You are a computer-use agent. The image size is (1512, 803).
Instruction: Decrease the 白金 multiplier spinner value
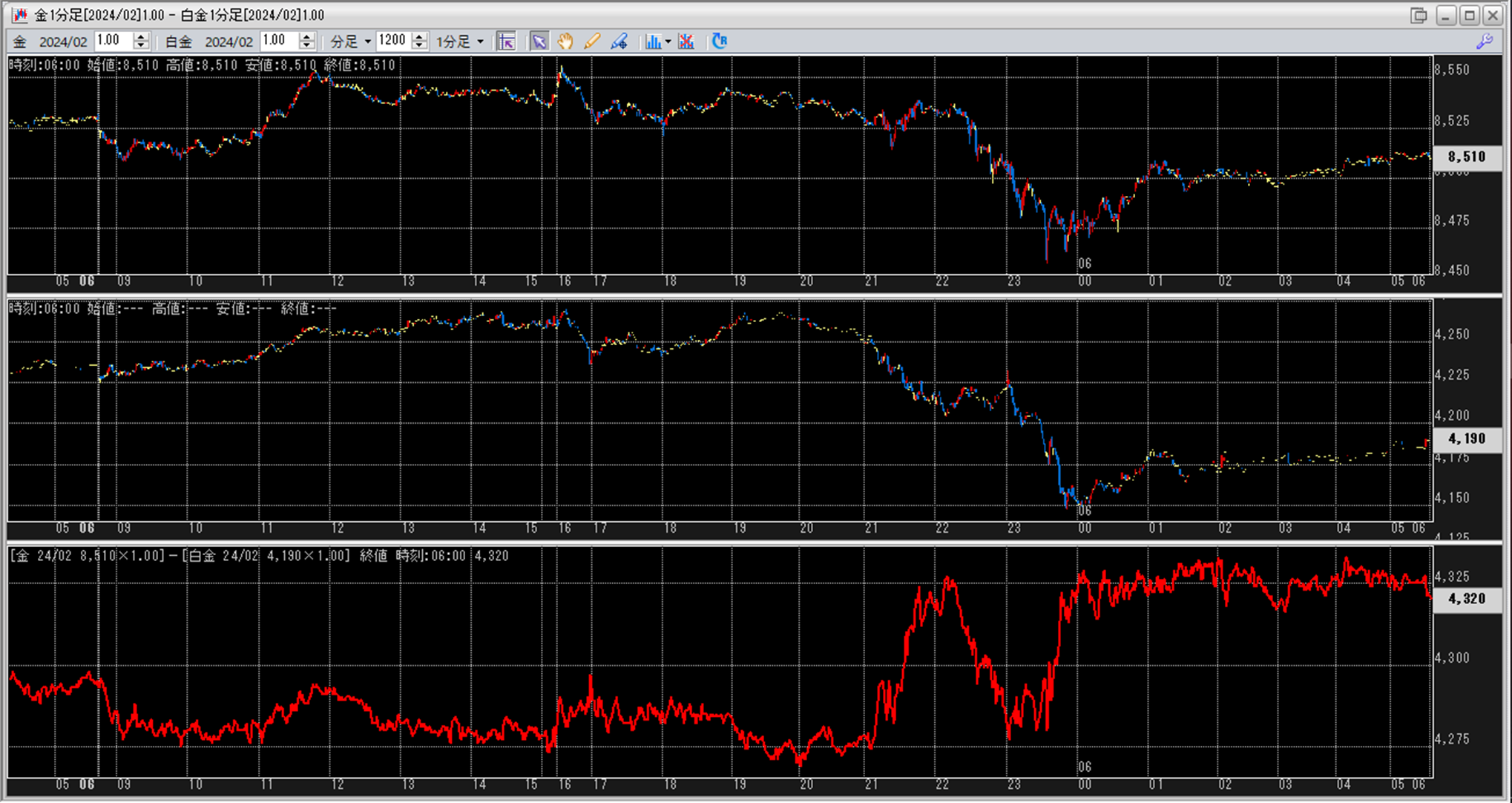(306, 46)
